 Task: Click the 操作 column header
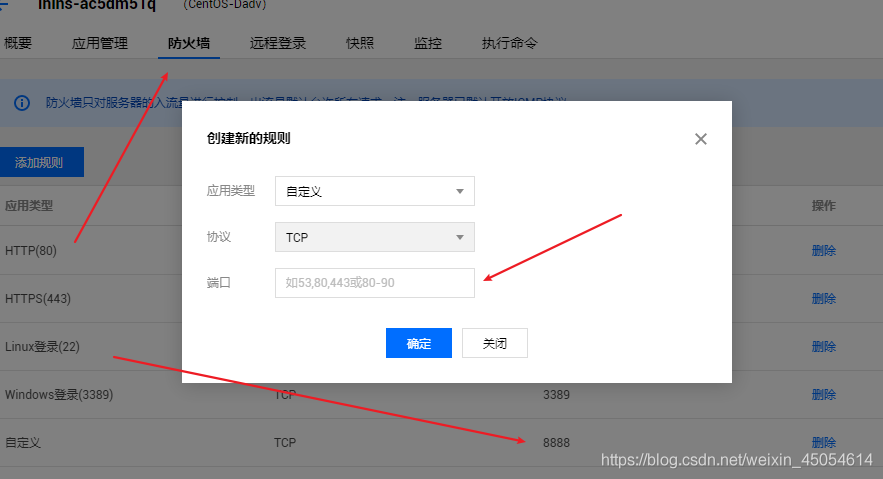click(823, 205)
